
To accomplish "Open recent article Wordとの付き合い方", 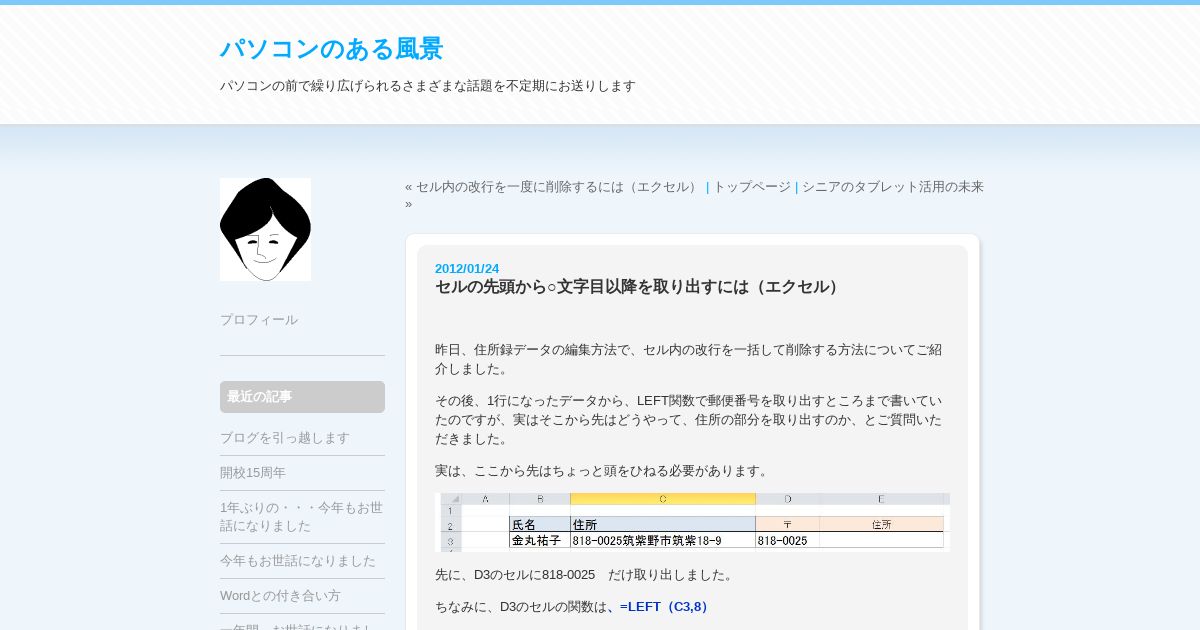I will (x=280, y=596).
